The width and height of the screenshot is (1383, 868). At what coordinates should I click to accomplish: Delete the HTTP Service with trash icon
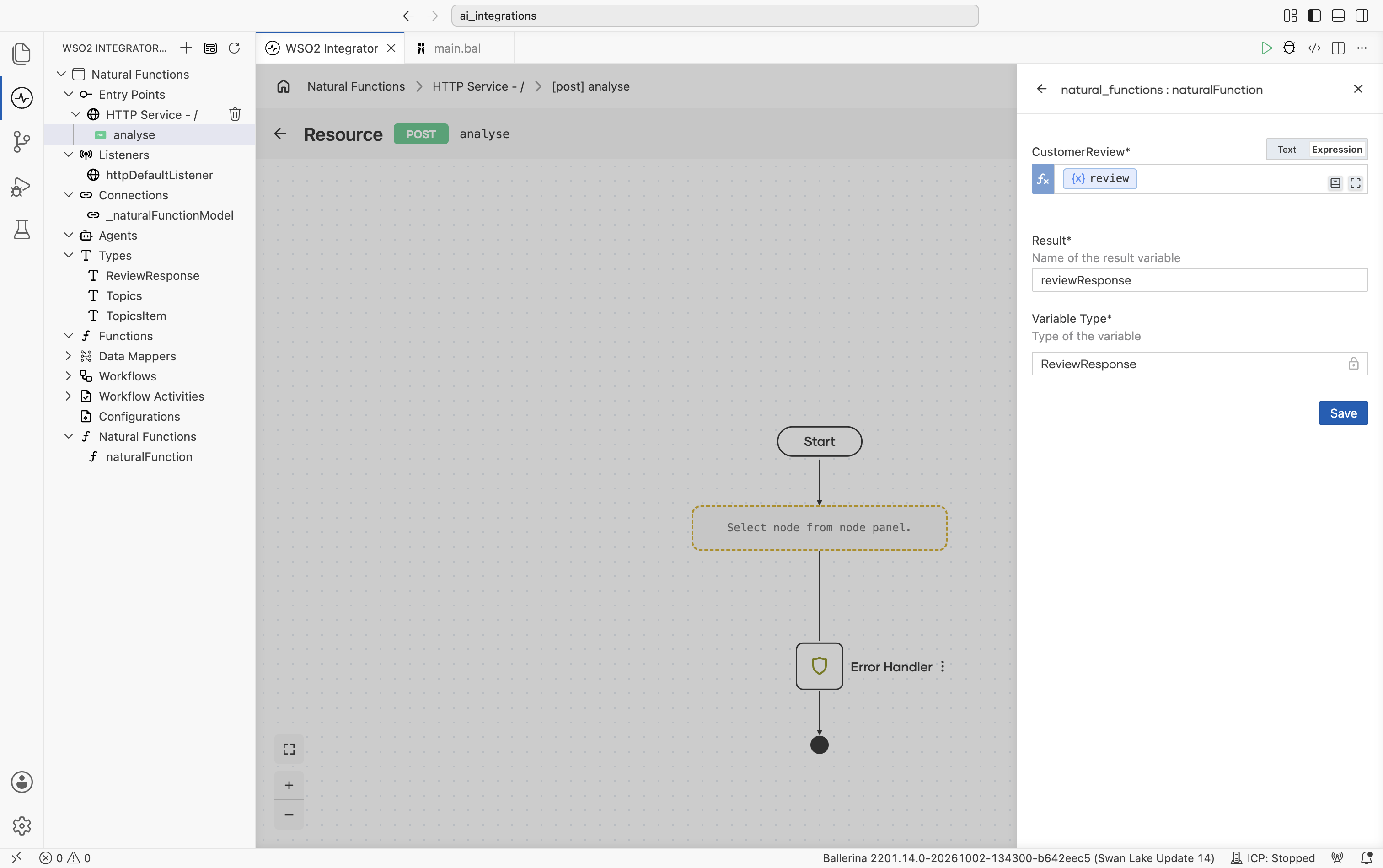tap(235, 114)
